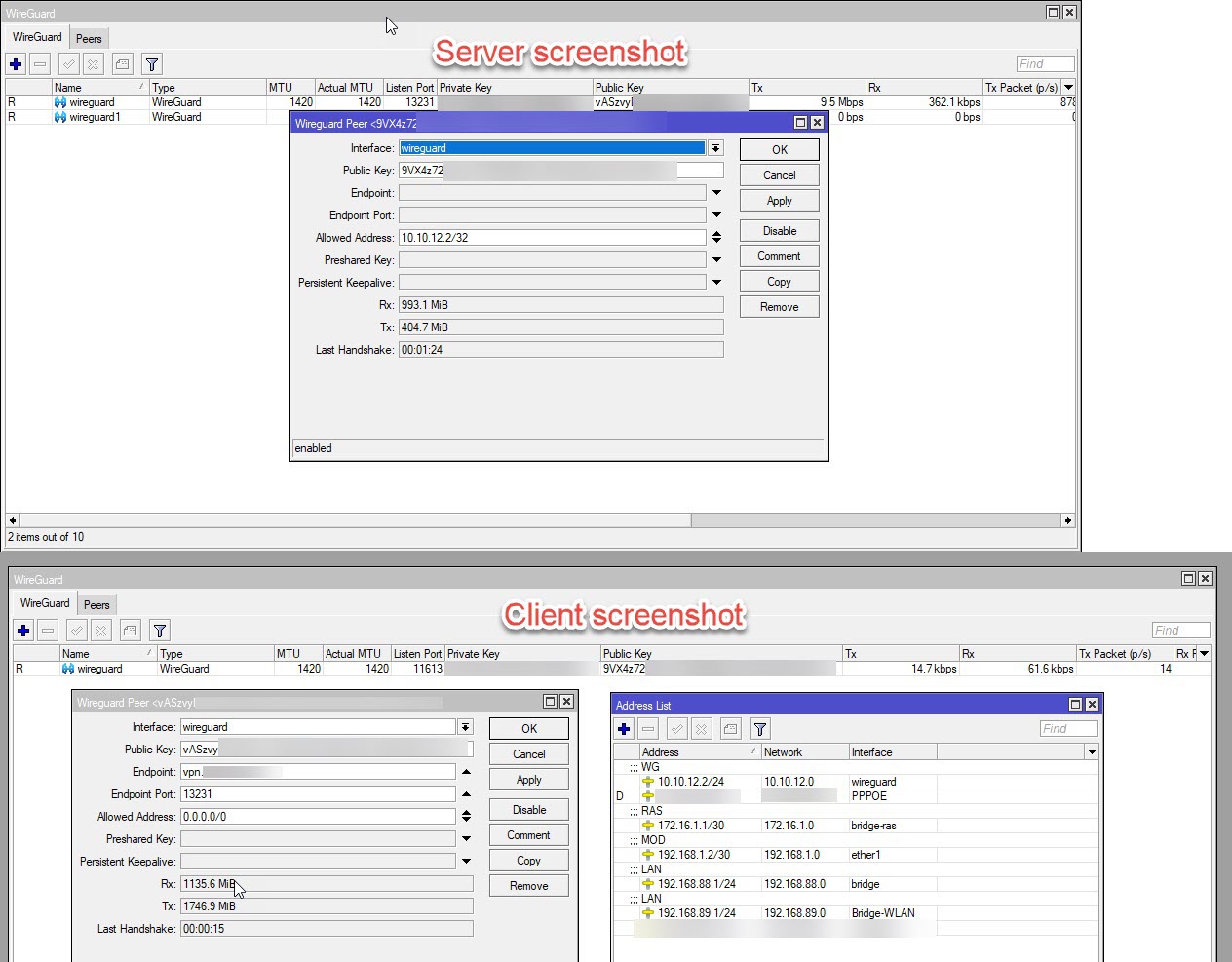Screen dimensions: 1232x962
Task: Click the address icon for 192.168.88.1/24
Action: click(x=648, y=884)
